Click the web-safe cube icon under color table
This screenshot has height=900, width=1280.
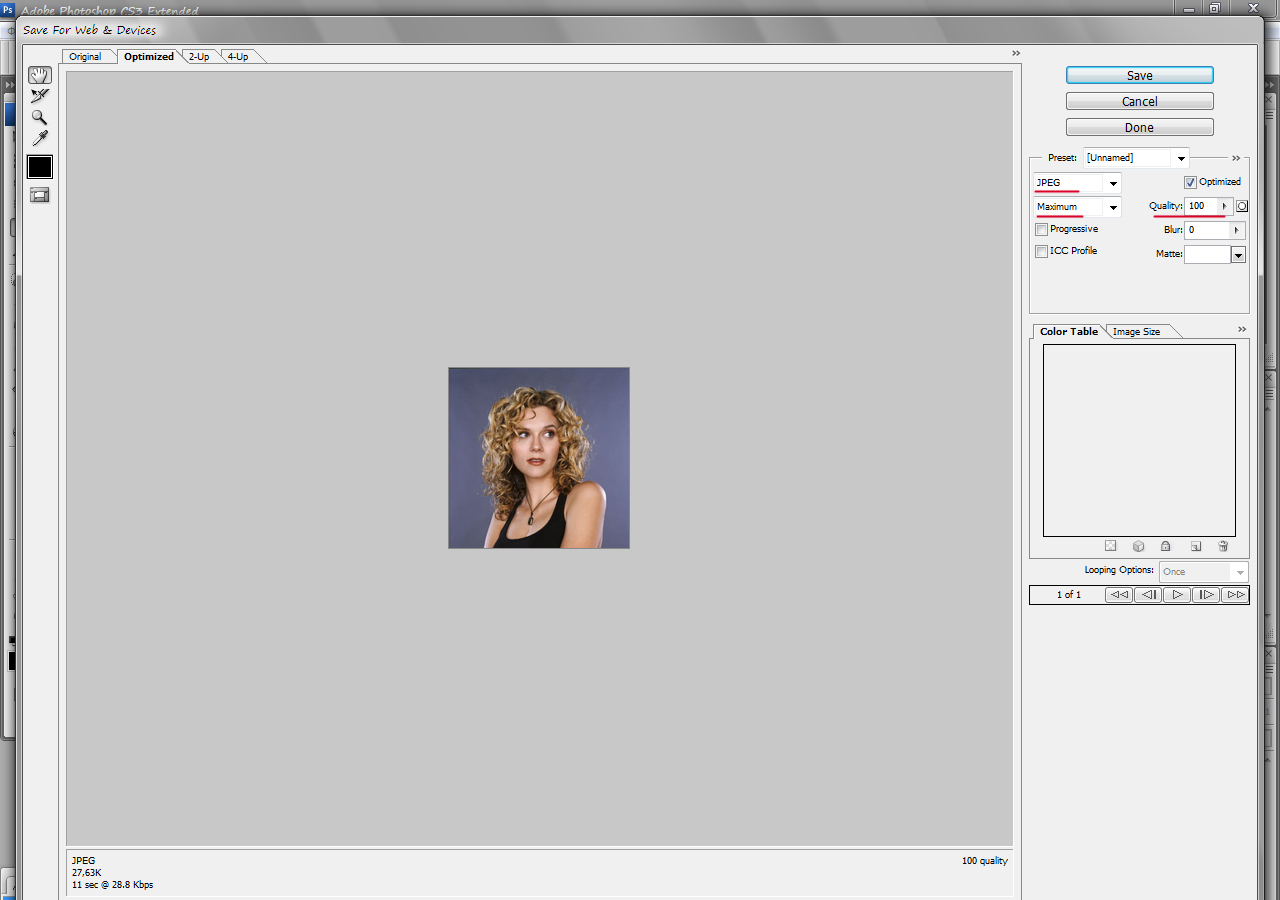point(1138,546)
